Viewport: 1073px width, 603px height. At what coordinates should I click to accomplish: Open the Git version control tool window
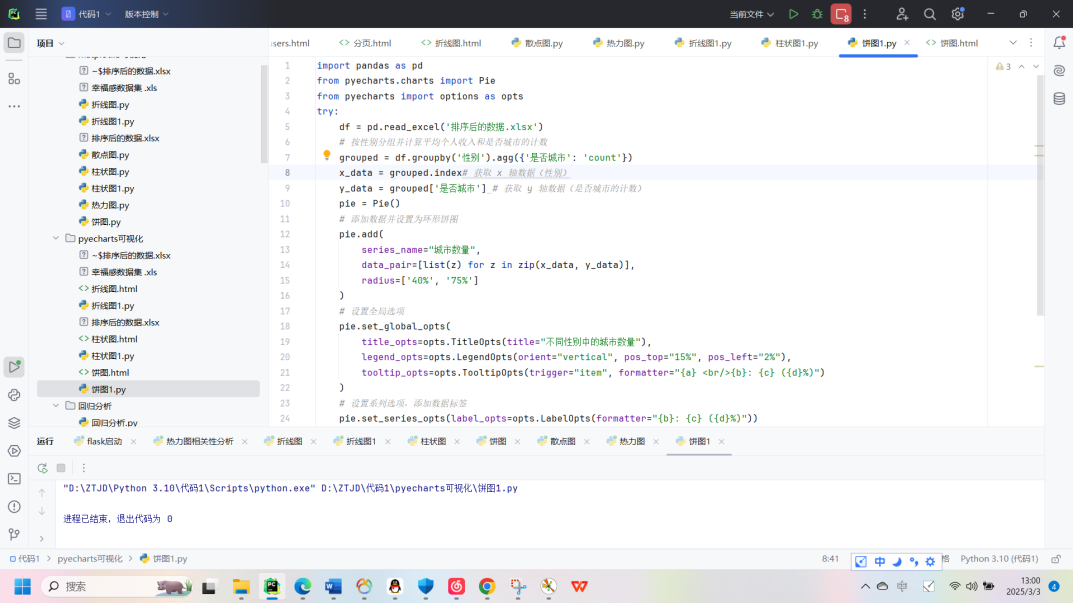tap(14, 535)
